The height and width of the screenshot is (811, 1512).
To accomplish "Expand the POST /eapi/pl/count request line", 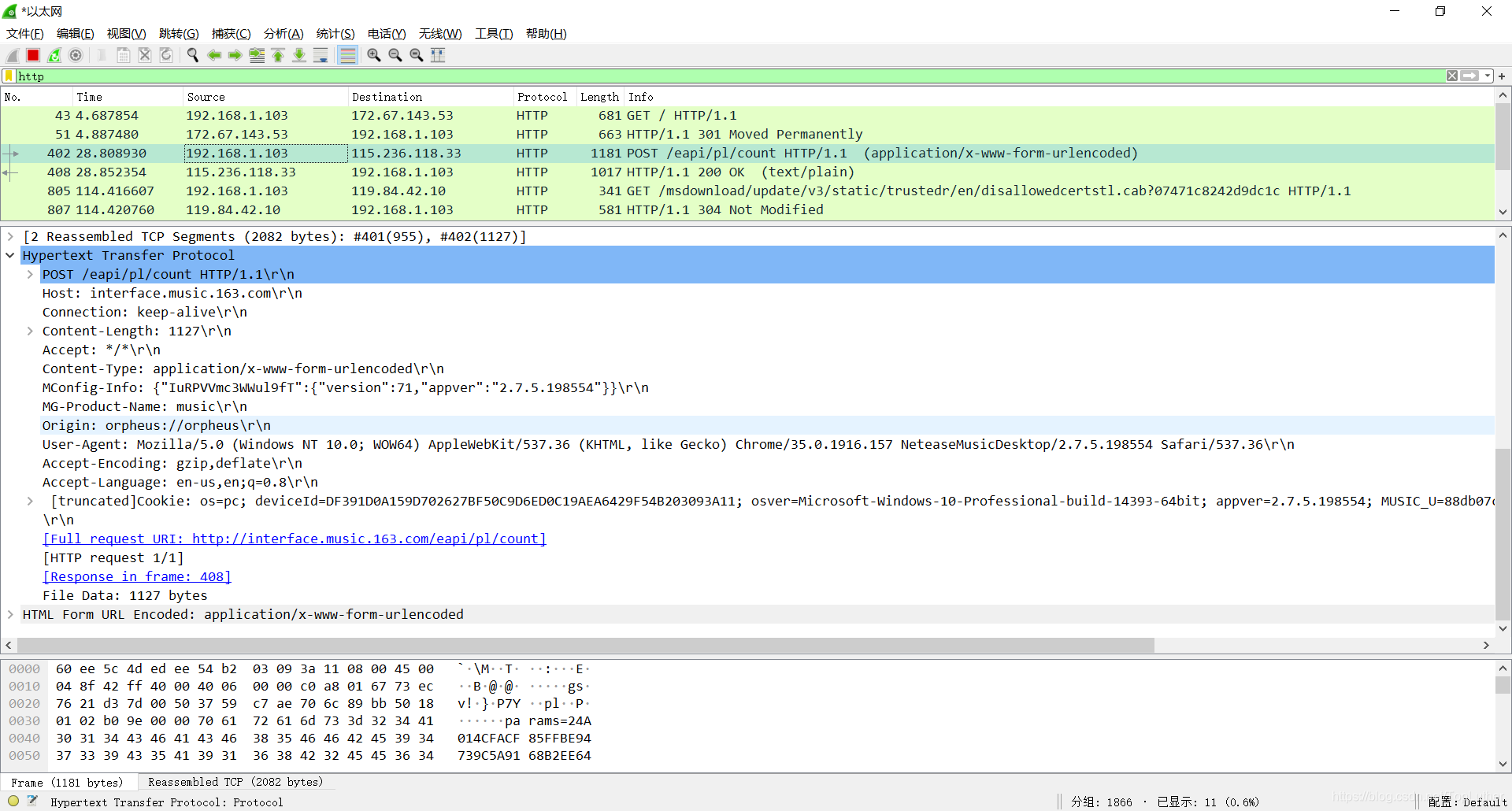I will [30, 274].
